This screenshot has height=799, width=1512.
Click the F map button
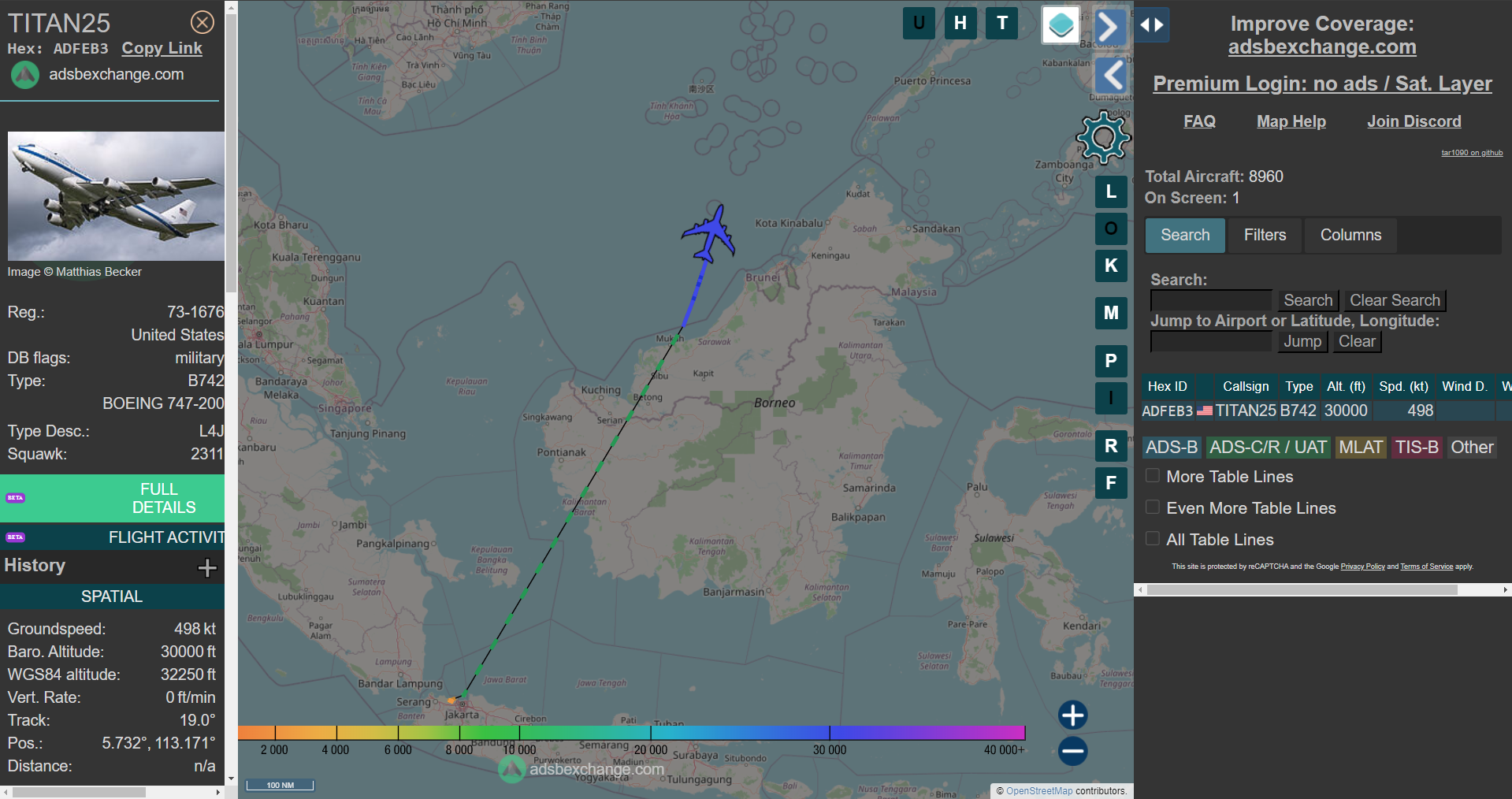(1111, 483)
